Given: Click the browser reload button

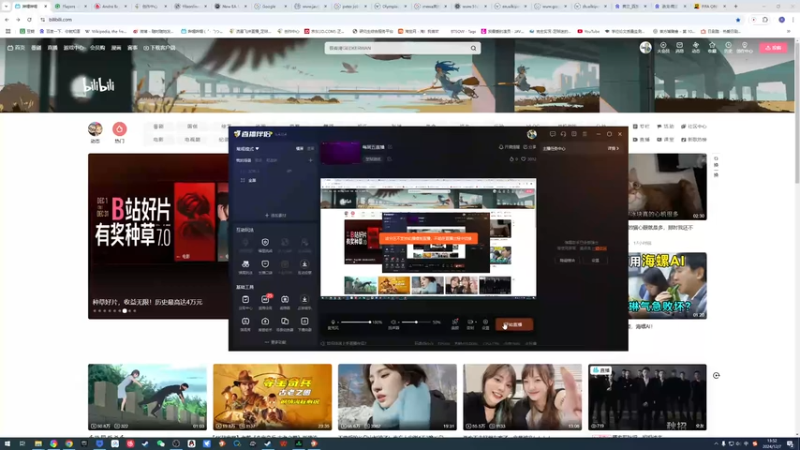Looking at the screenshot, I should (x=29, y=19).
